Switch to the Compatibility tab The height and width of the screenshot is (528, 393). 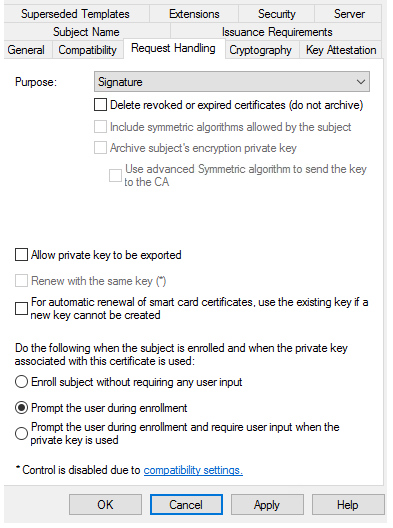click(x=88, y=50)
